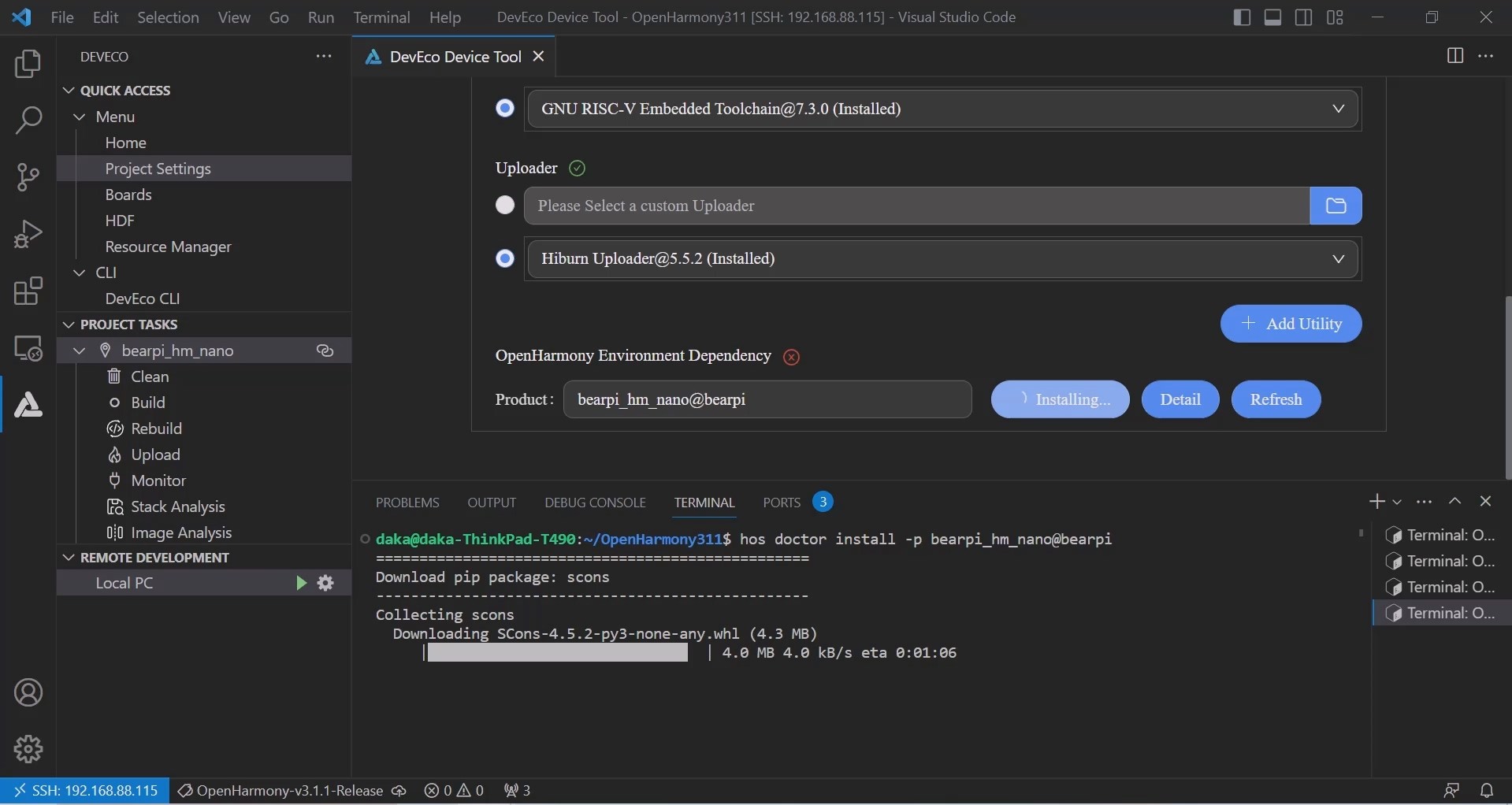Viewport: 1512px width, 805px height.
Task: Close the terminal panel
Action: [x=1485, y=502]
